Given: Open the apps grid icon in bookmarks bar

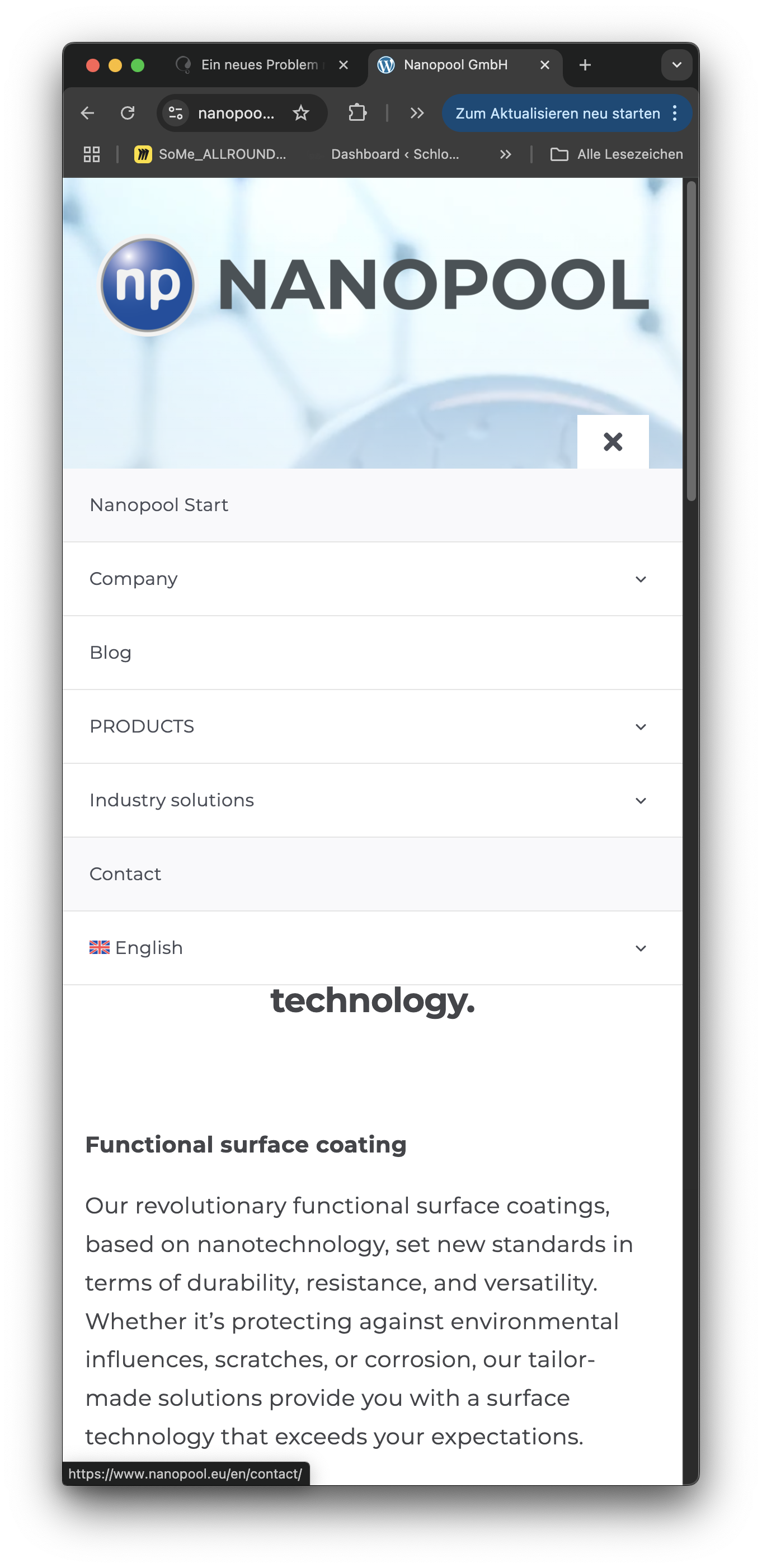Looking at the screenshot, I should point(92,154).
